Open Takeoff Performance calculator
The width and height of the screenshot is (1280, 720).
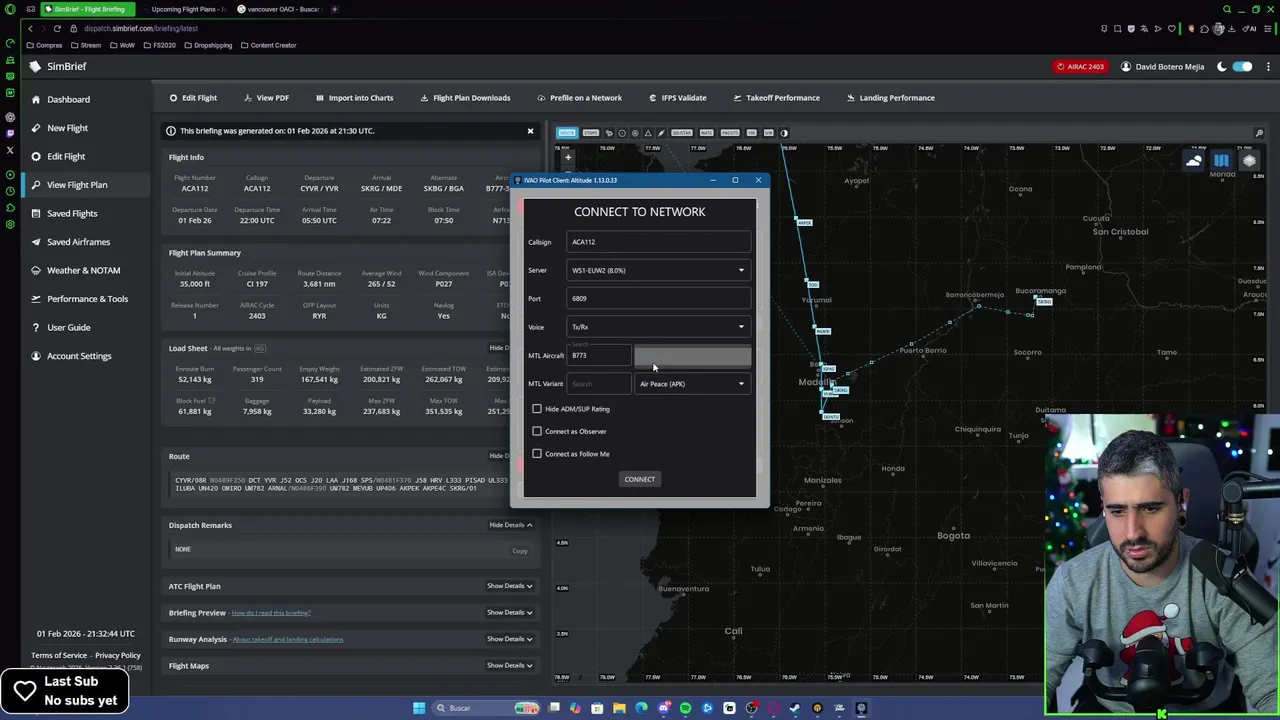(776, 98)
